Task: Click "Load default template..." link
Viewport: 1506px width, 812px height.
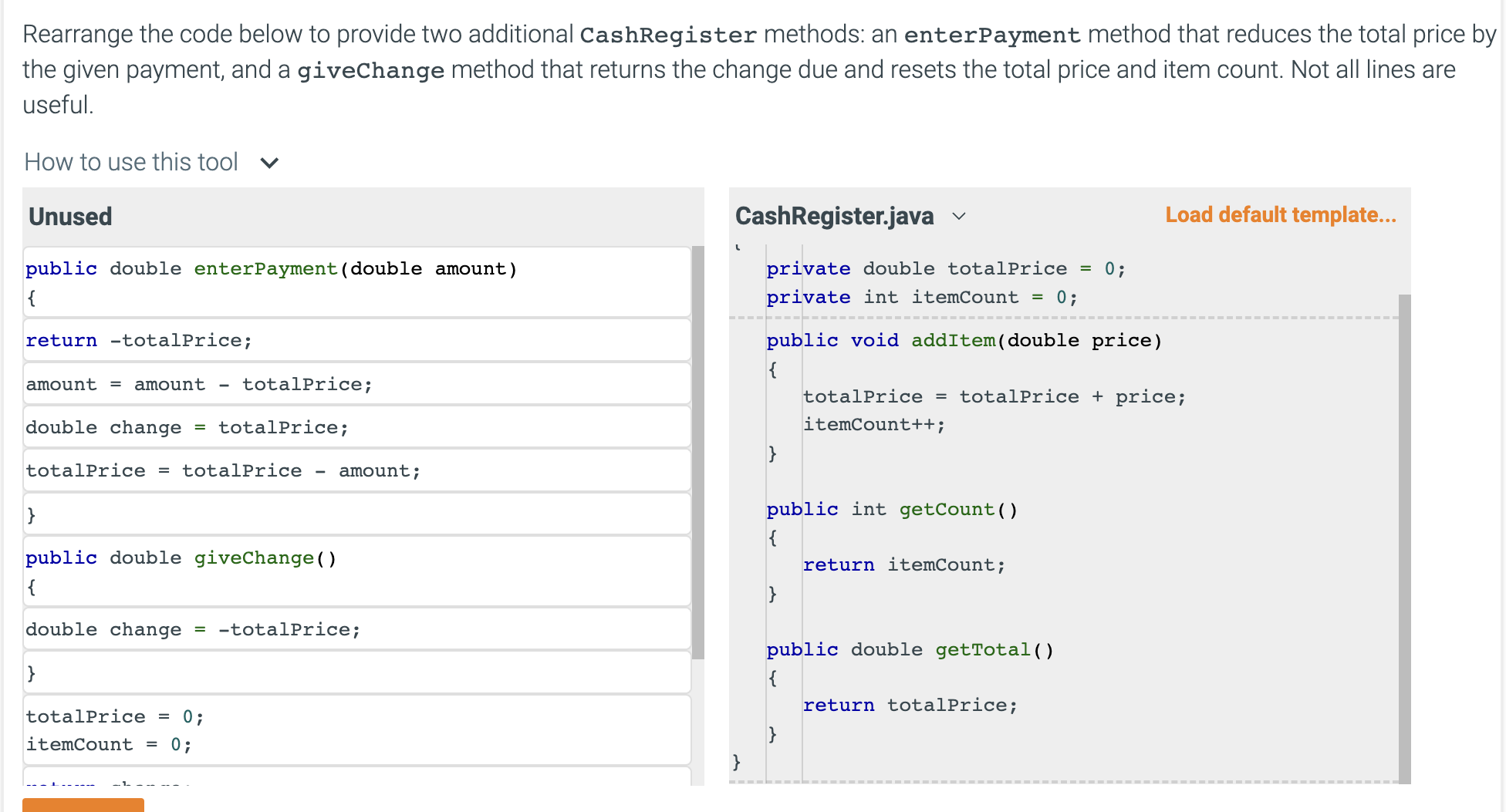Action: 1281,214
